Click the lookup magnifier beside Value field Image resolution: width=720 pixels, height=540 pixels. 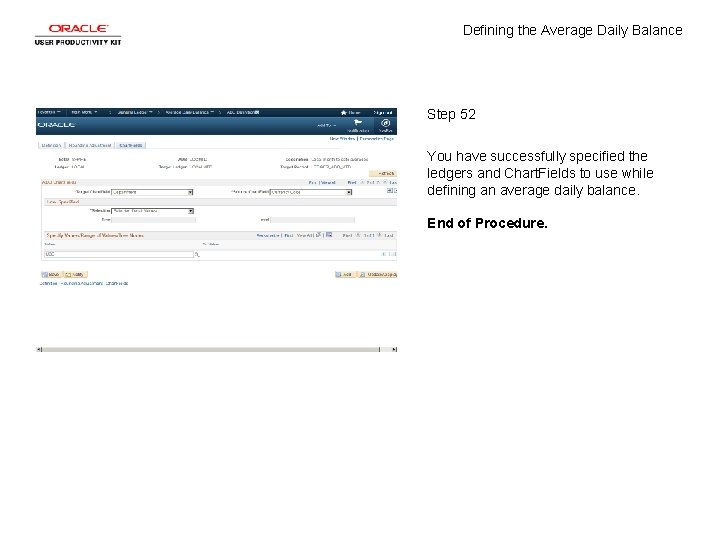(197, 254)
